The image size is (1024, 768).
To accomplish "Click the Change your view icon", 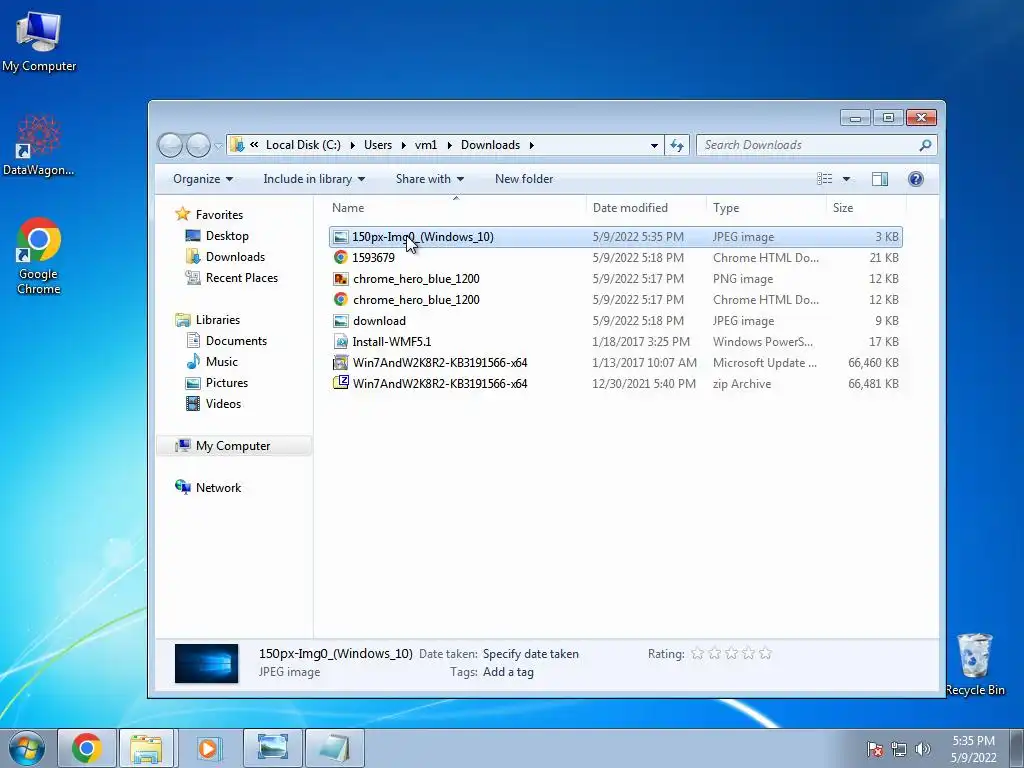I will pos(825,179).
